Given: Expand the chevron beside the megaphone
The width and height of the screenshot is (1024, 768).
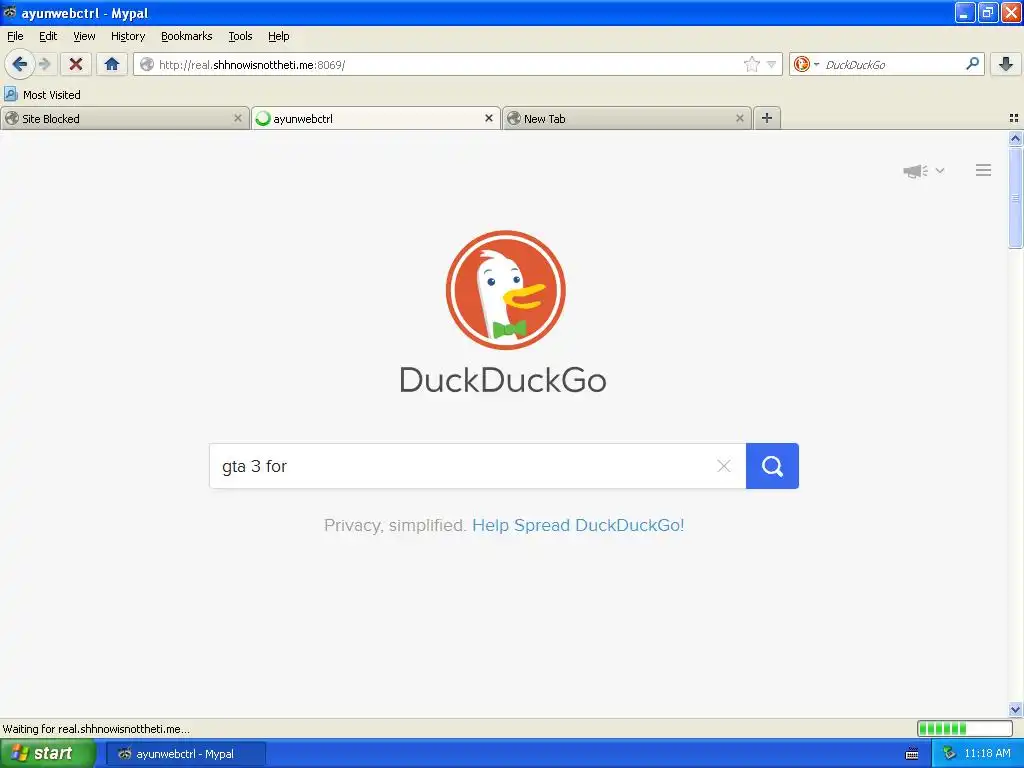Looking at the screenshot, I should click(x=940, y=170).
